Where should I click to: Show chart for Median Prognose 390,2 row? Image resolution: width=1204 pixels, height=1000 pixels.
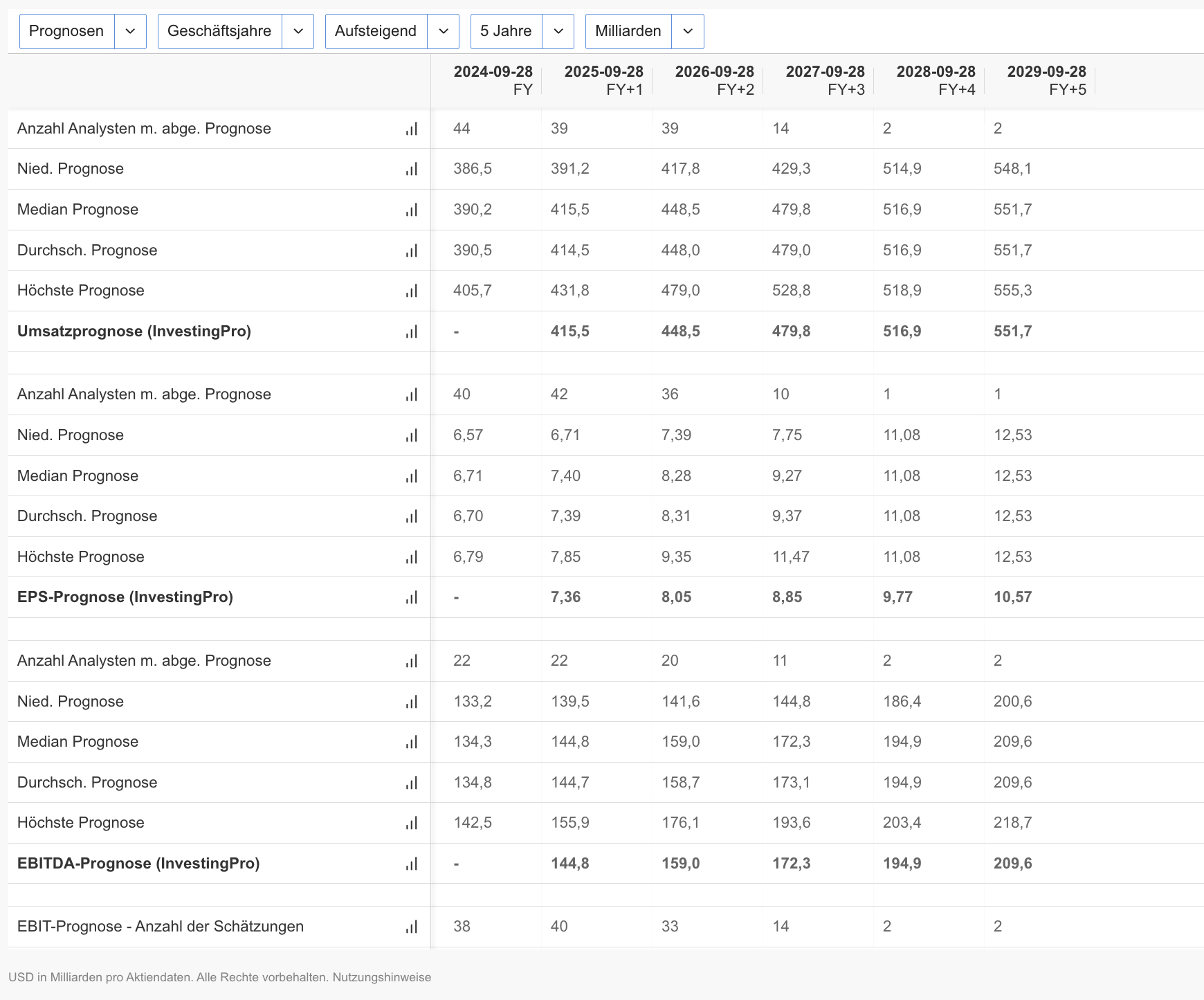[x=412, y=210]
